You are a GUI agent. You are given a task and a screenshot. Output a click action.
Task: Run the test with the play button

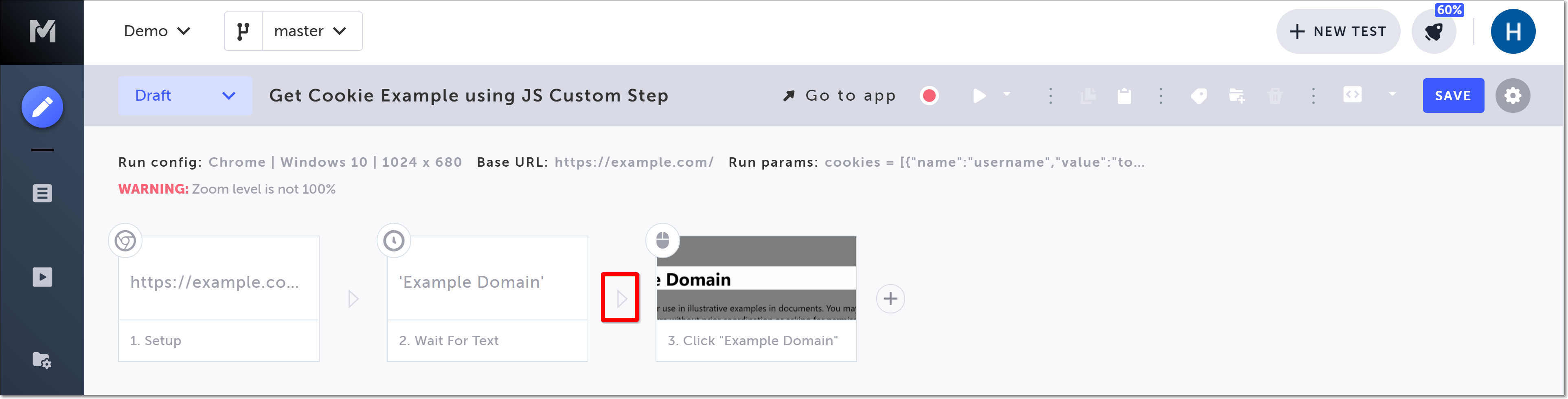[x=979, y=96]
